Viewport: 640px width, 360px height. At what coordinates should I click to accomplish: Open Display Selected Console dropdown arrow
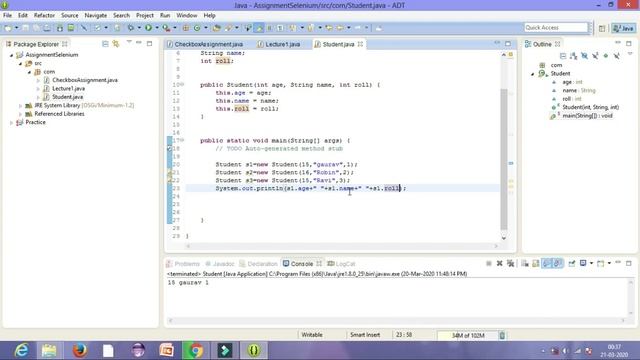click(591, 264)
